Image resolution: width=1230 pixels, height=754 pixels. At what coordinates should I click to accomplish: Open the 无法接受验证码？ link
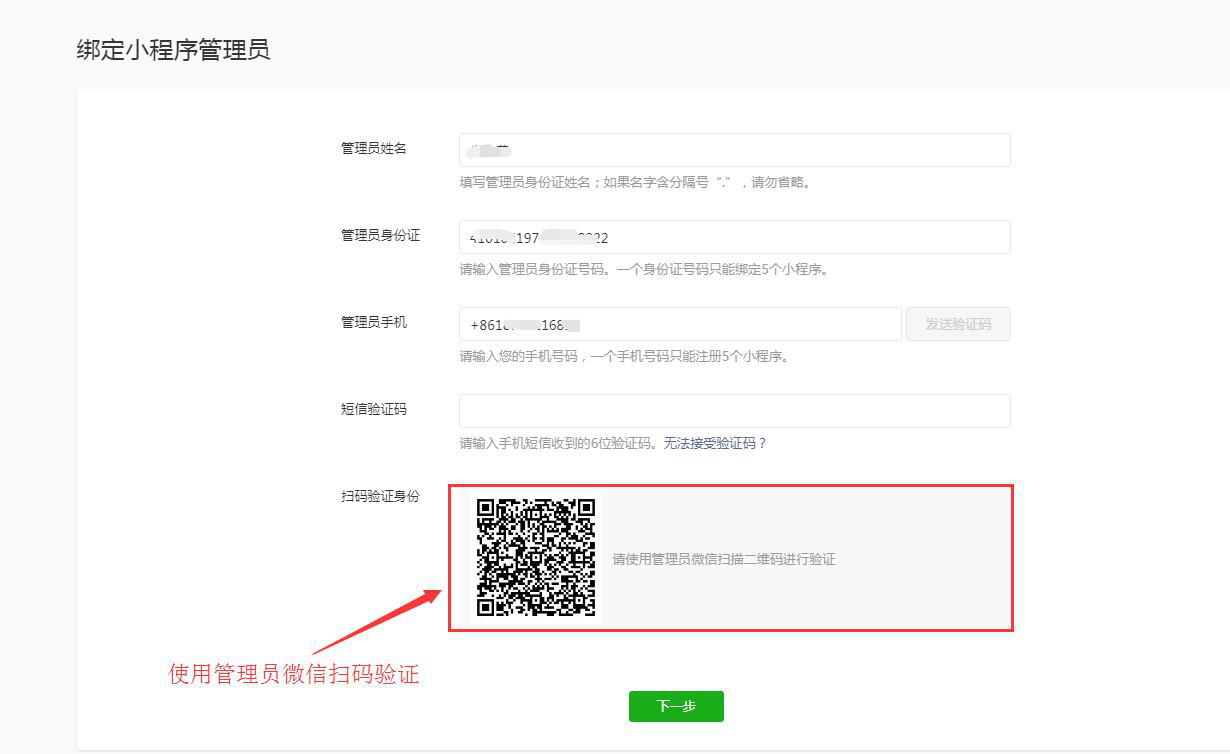click(x=715, y=443)
